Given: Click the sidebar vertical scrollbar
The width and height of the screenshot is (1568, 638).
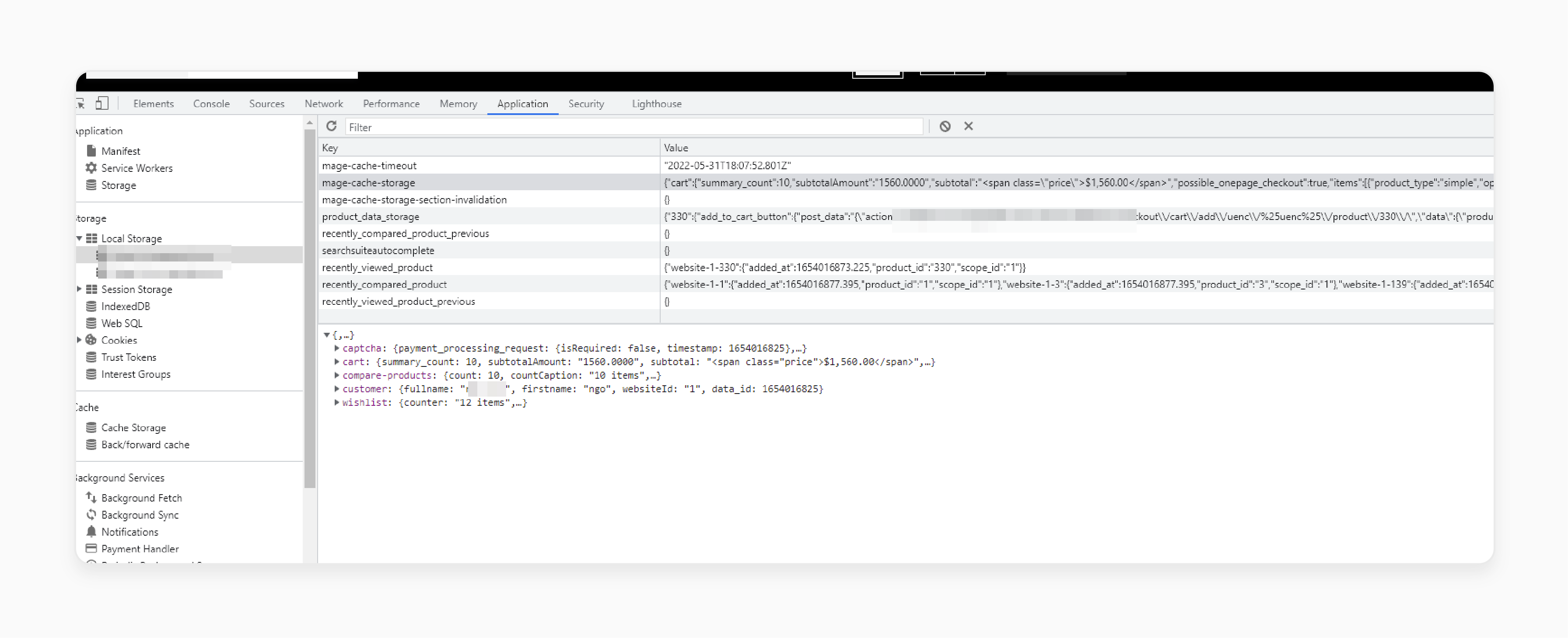Looking at the screenshot, I should click(309, 309).
